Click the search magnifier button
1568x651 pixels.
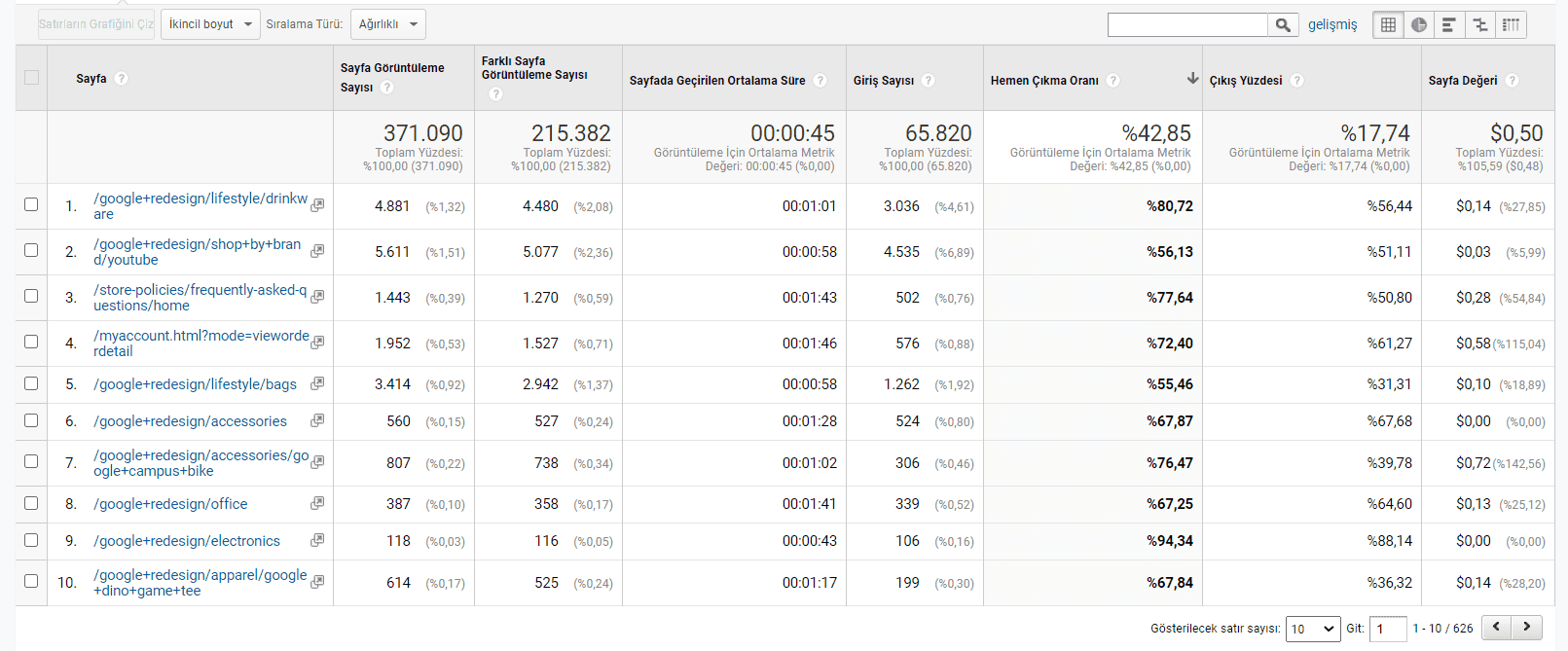pos(1283,24)
